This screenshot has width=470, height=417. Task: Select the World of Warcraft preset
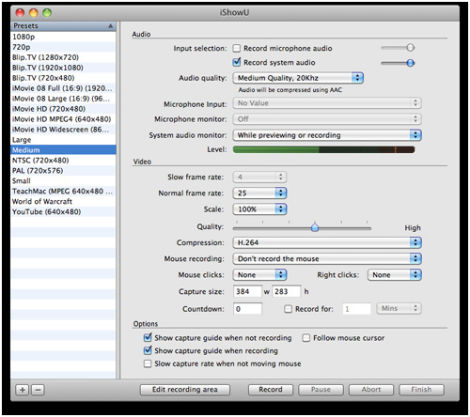63,202
